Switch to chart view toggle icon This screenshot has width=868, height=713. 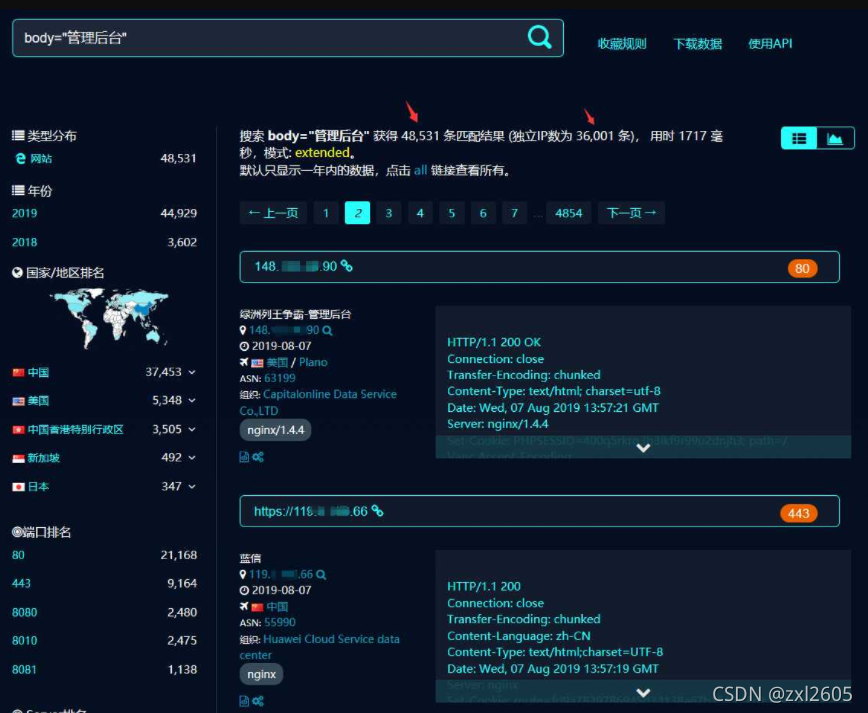click(835, 138)
